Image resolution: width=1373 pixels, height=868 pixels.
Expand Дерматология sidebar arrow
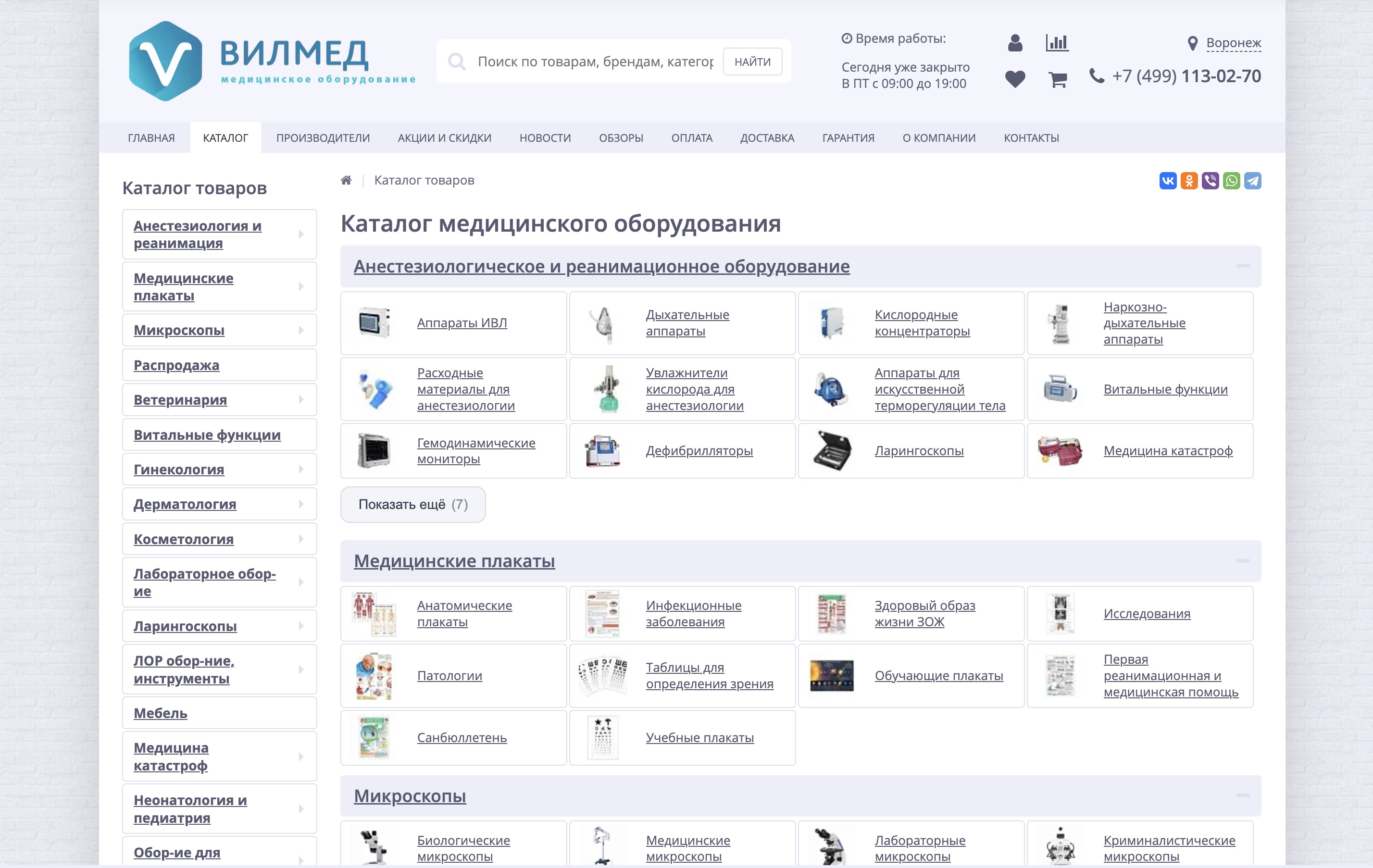pyautogui.click(x=301, y=504)
